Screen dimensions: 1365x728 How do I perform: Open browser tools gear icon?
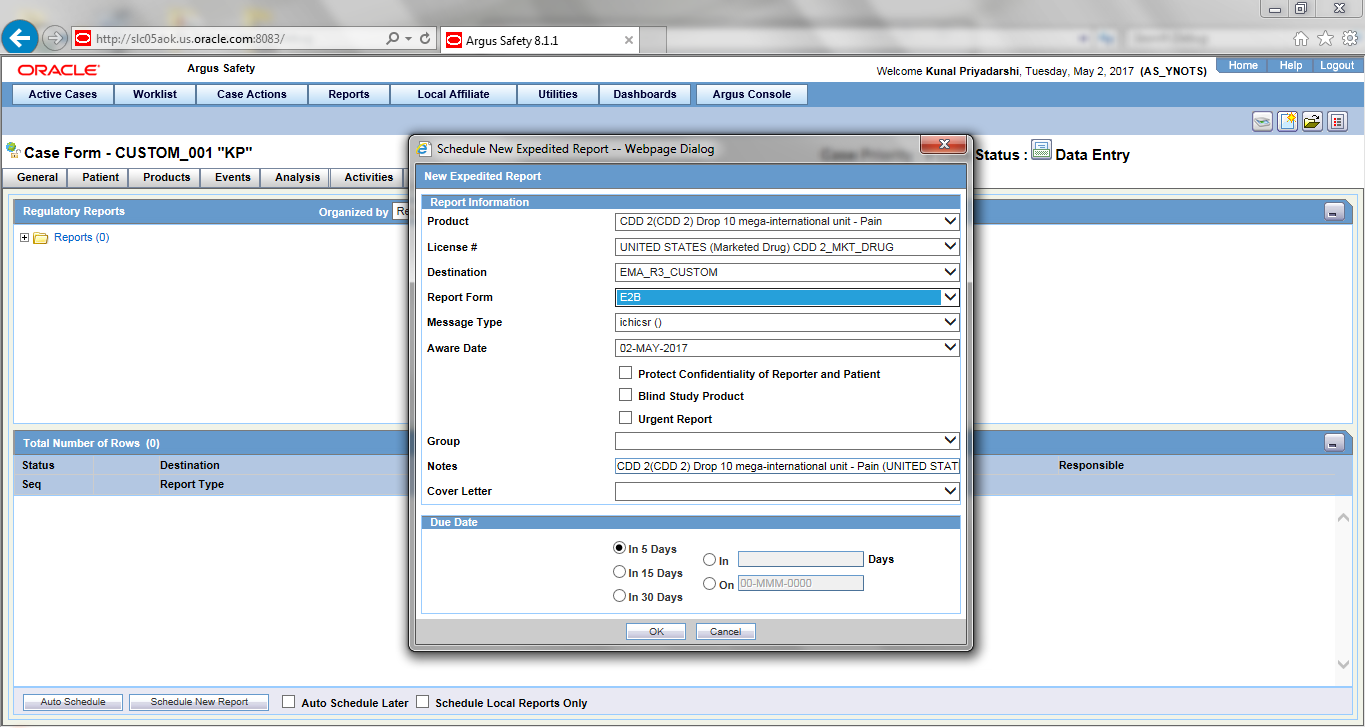pyautogui.click(x=1349, y=38)
